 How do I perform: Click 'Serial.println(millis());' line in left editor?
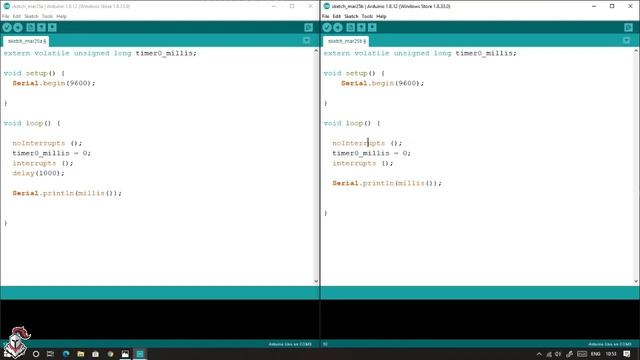(x=67, y=193)
